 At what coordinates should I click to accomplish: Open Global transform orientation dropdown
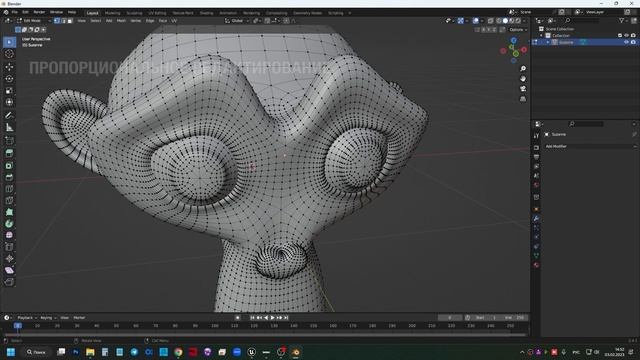237,20
